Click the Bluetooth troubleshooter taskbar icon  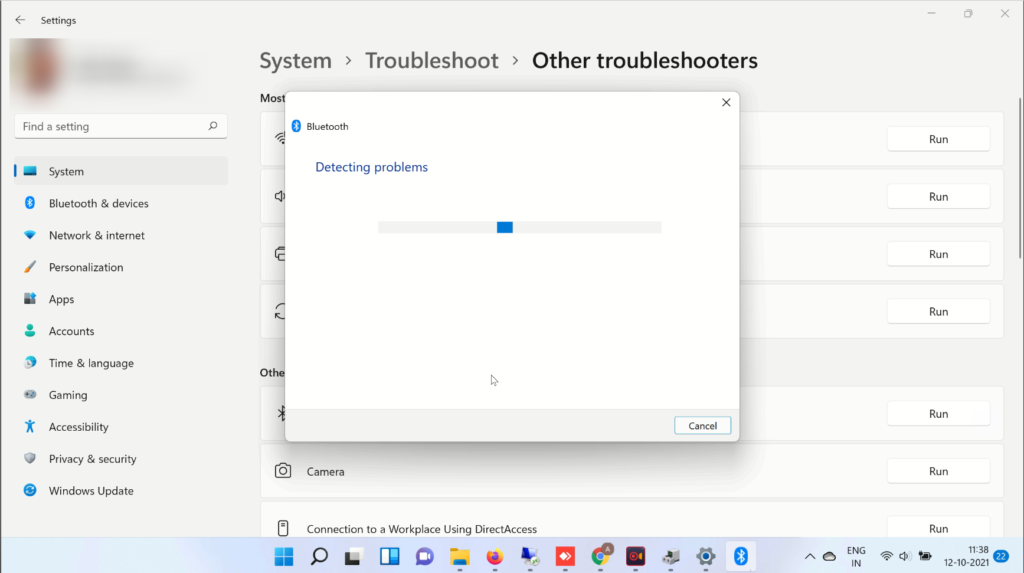coord(741,556)
